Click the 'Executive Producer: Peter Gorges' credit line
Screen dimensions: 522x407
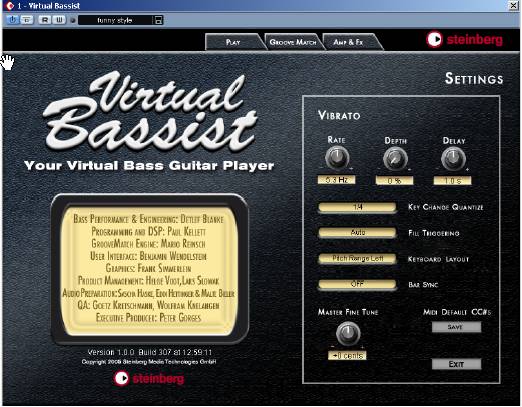pos(149,317)
